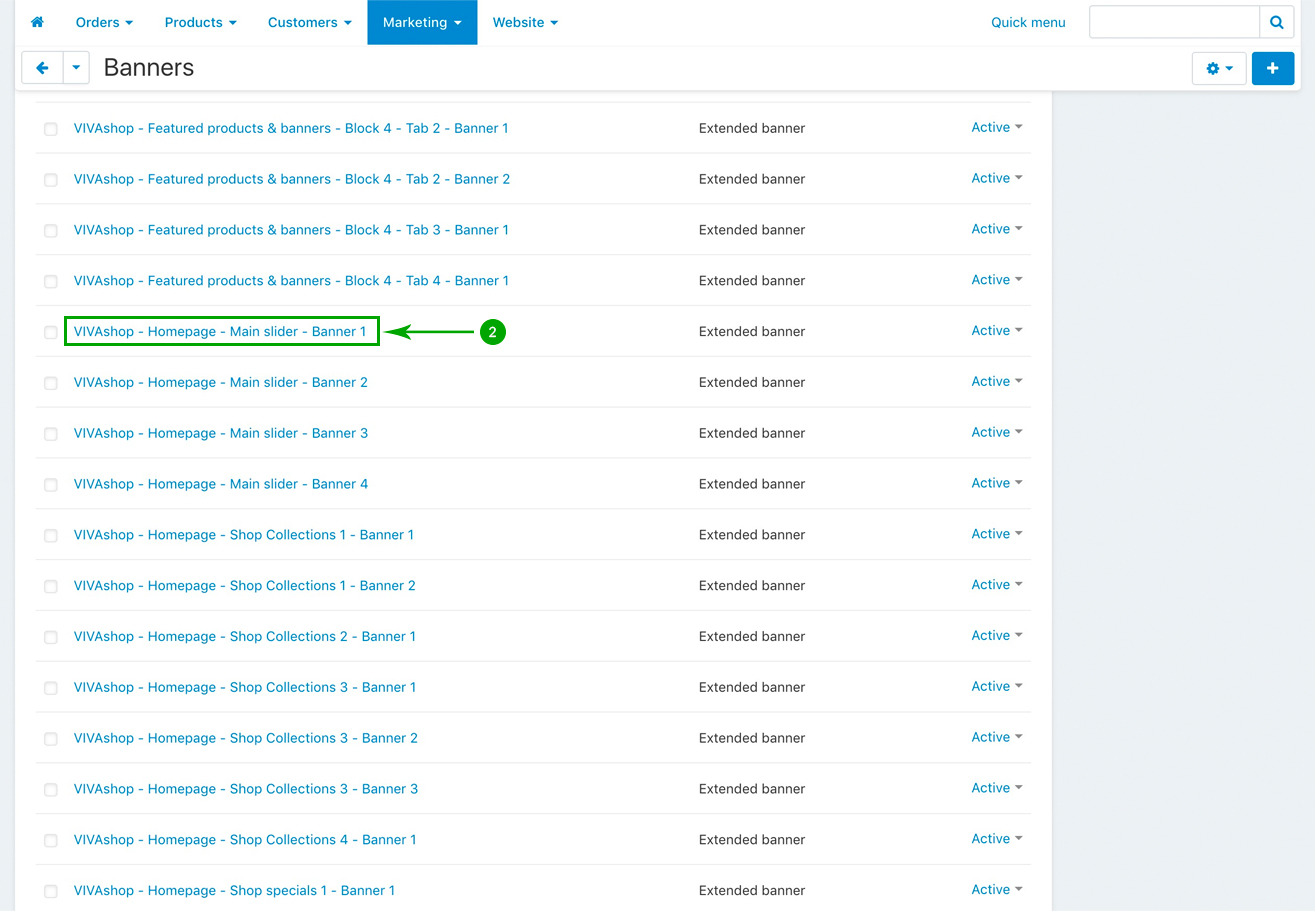Image resolution: width=1315 pixels, height=911 pixels.
Task: Open the Marketing menu
Action: 421,22
